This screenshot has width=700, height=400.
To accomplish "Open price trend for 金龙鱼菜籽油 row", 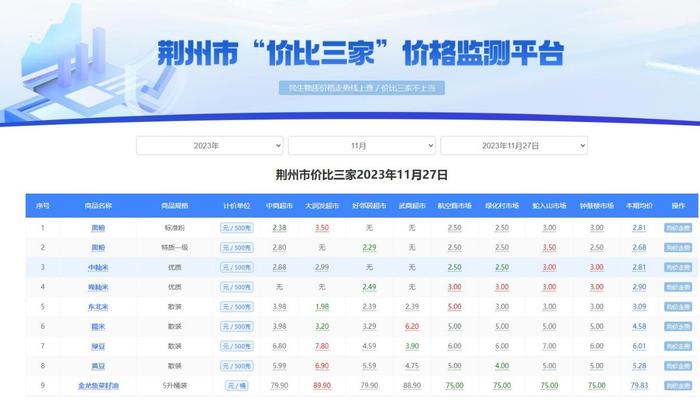I will tap(677, 385).
